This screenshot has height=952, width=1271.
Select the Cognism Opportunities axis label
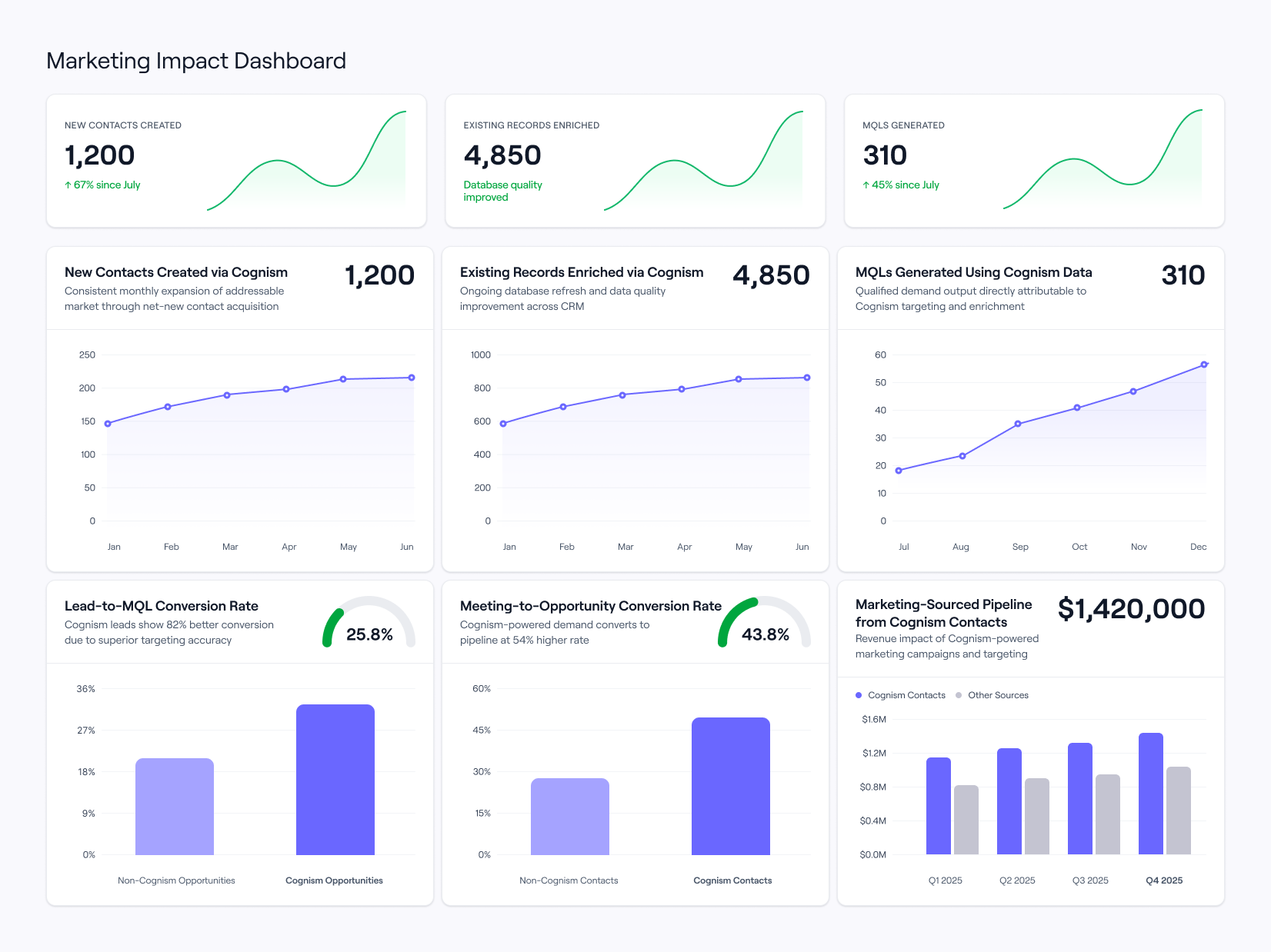click(x=334, y=880)
